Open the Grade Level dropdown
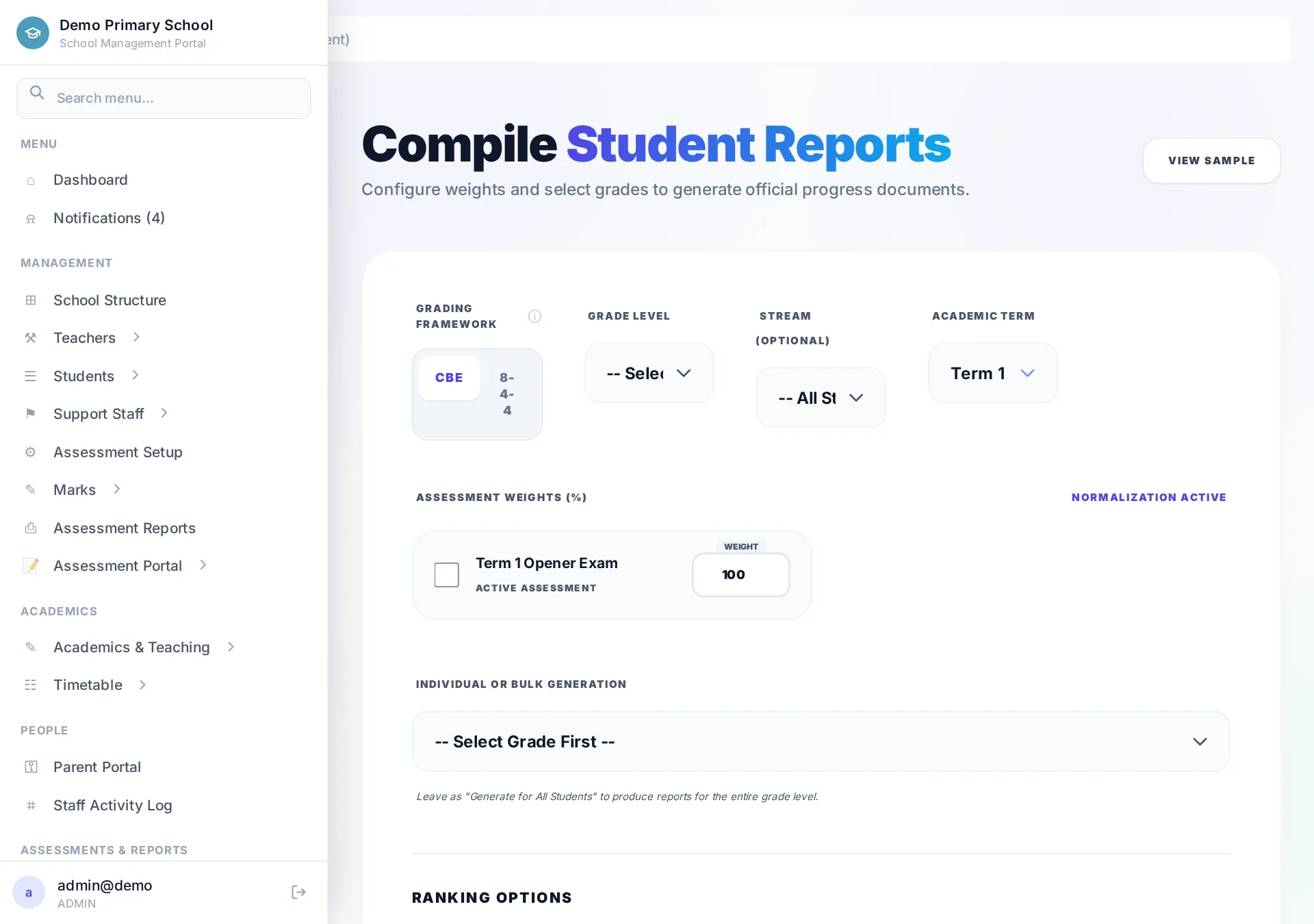Image resolution: width=1314 pixels, height=924 pixels. pos(649,373)
